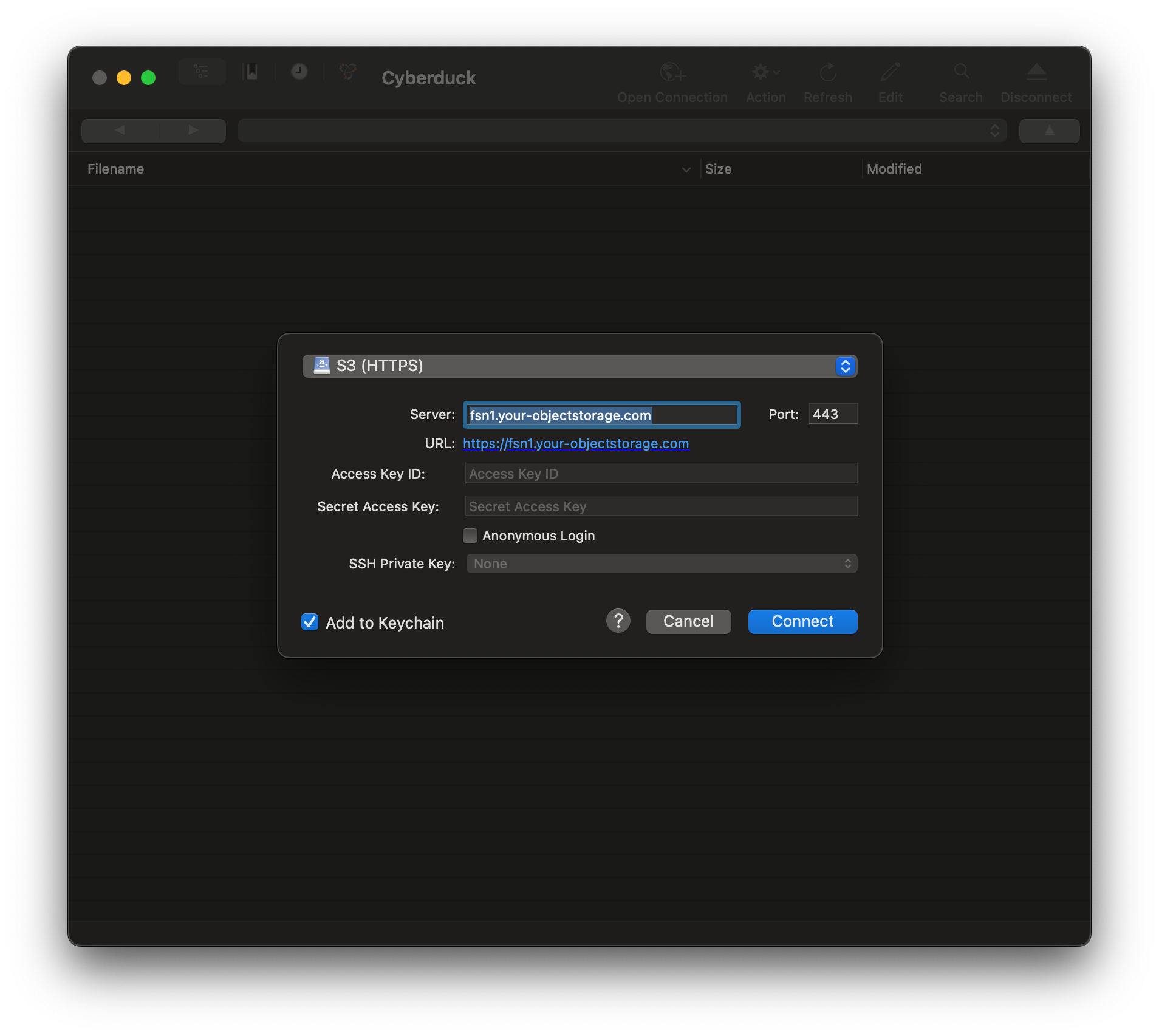This screenshot has height=1036, width=1159.
Task: Open the Bonjour view icon
Action: coord(347,72)
